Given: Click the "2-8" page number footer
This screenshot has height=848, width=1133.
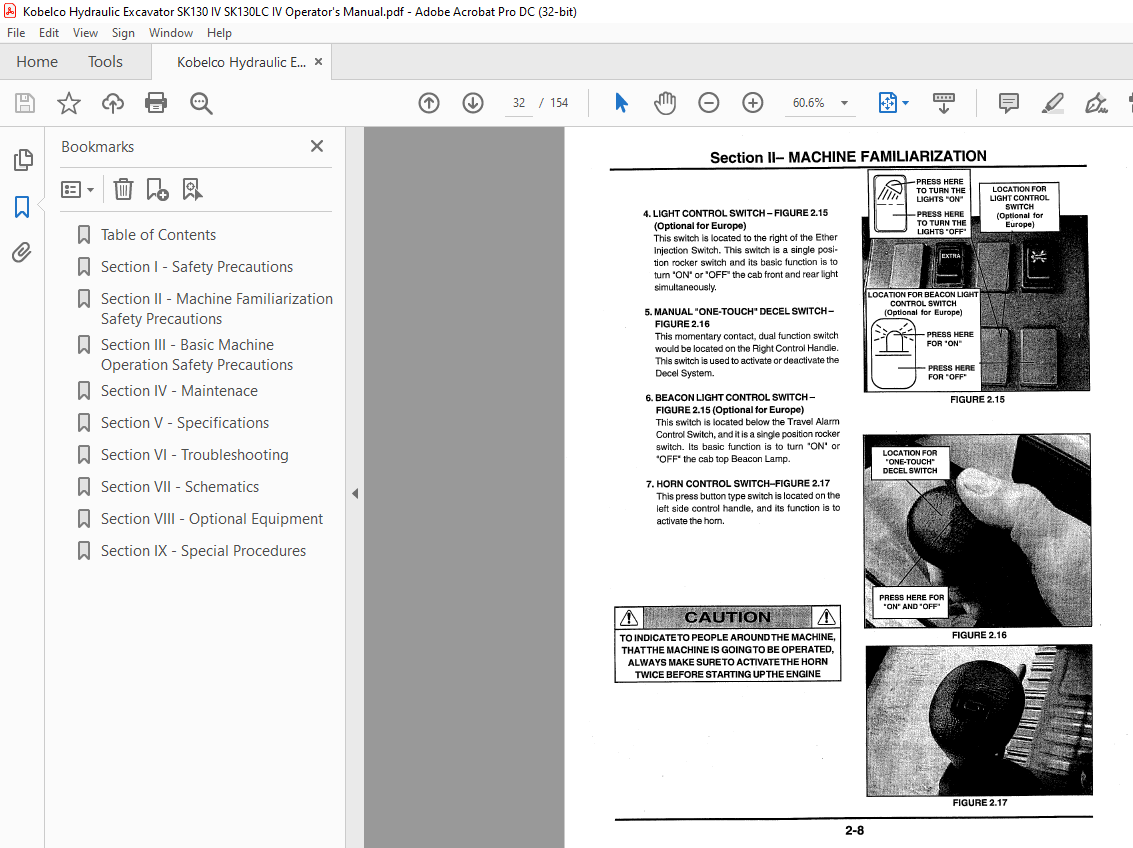Looking at the screenshot, I should pyautogui.click(x=854, y=831).
